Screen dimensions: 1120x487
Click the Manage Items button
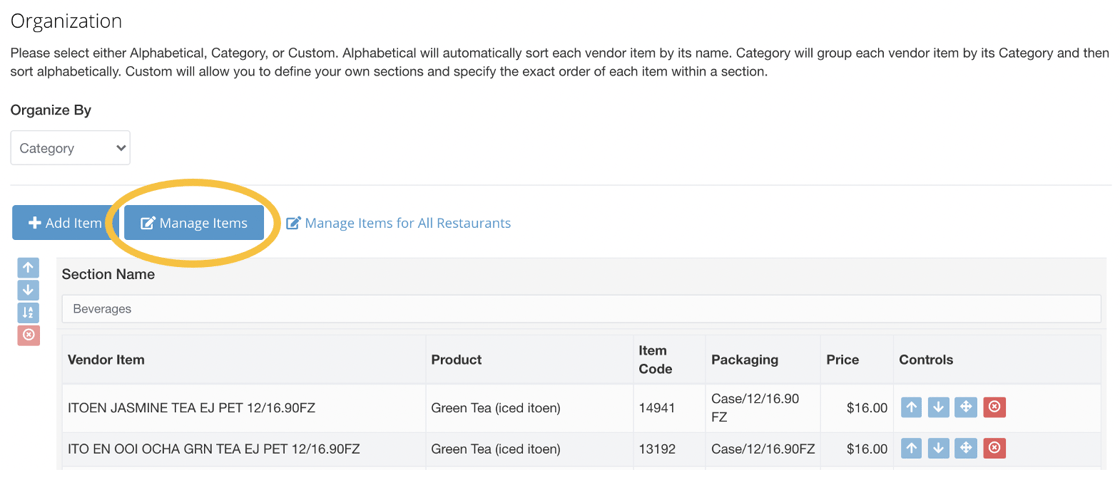click(194, 223)
